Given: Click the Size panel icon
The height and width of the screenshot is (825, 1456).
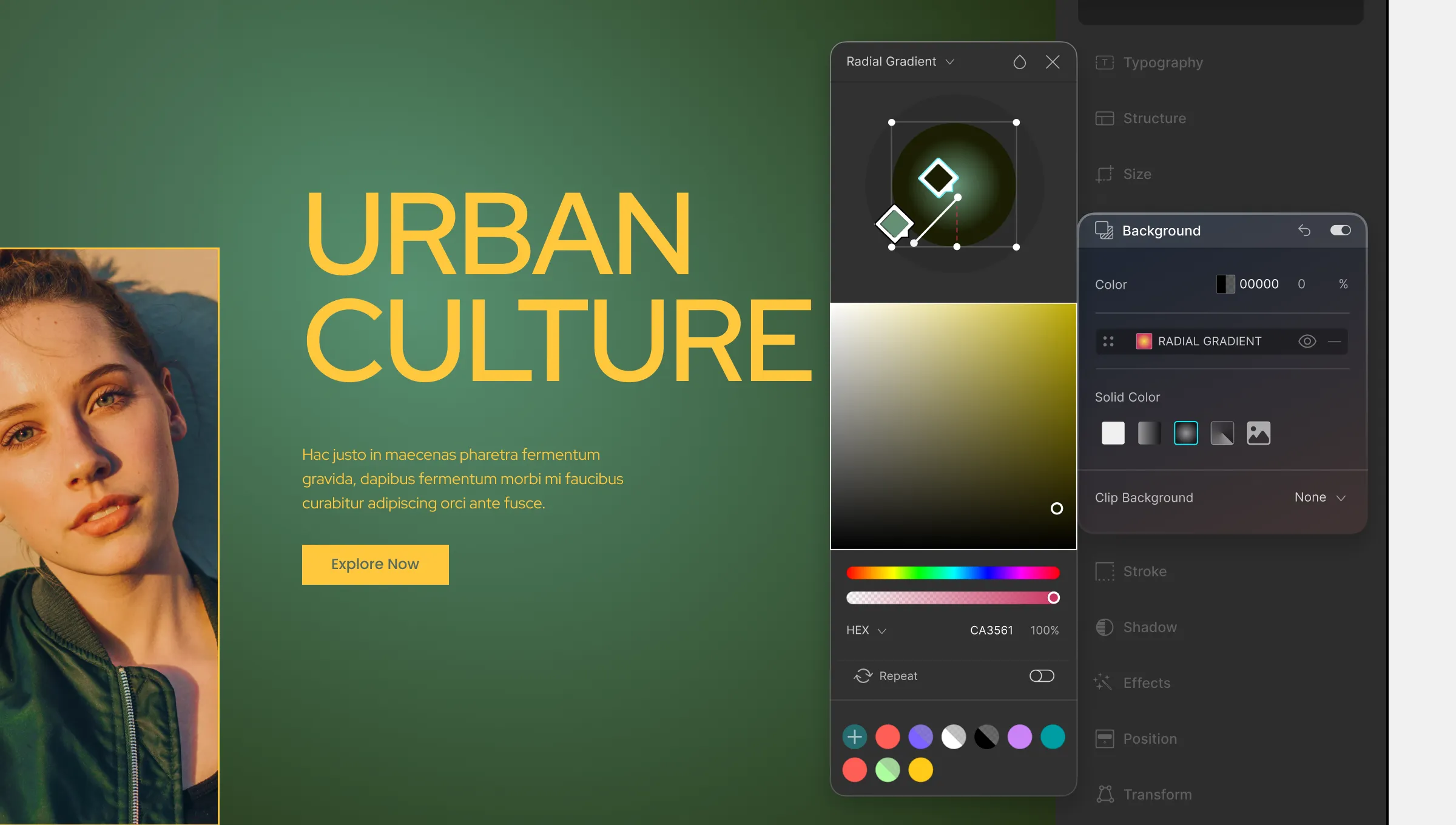Looking at the screenshot, I should pos(1104,174).
